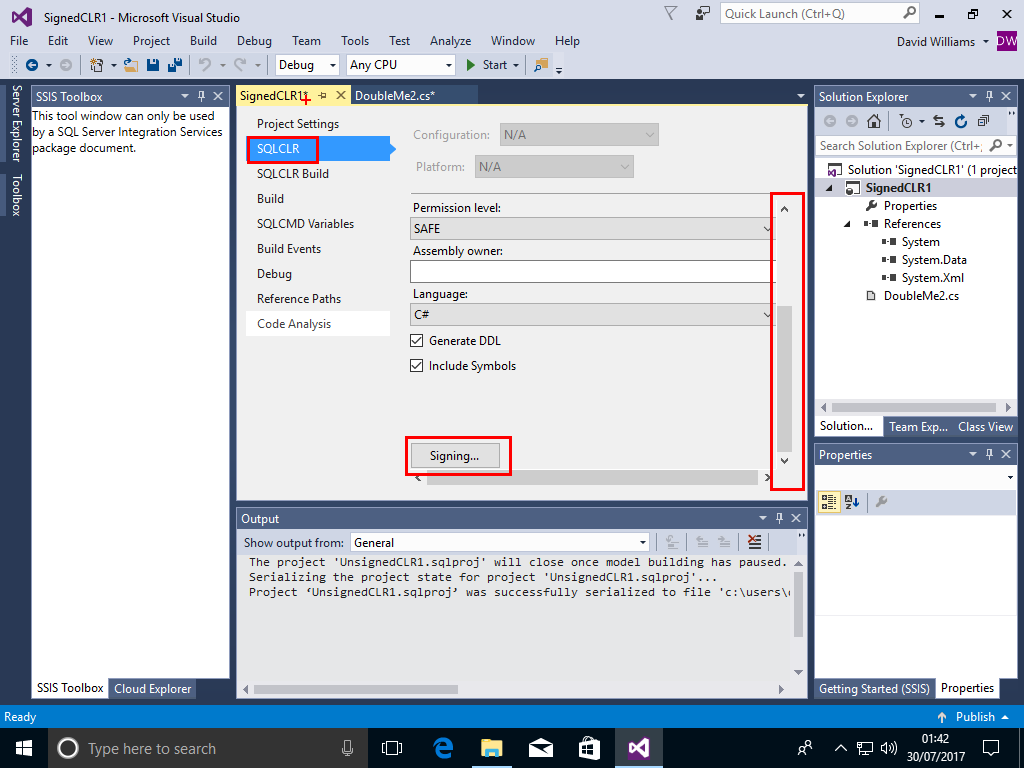Clear all text in Output window
This screenshot has width=1024, height=768.
754,542
